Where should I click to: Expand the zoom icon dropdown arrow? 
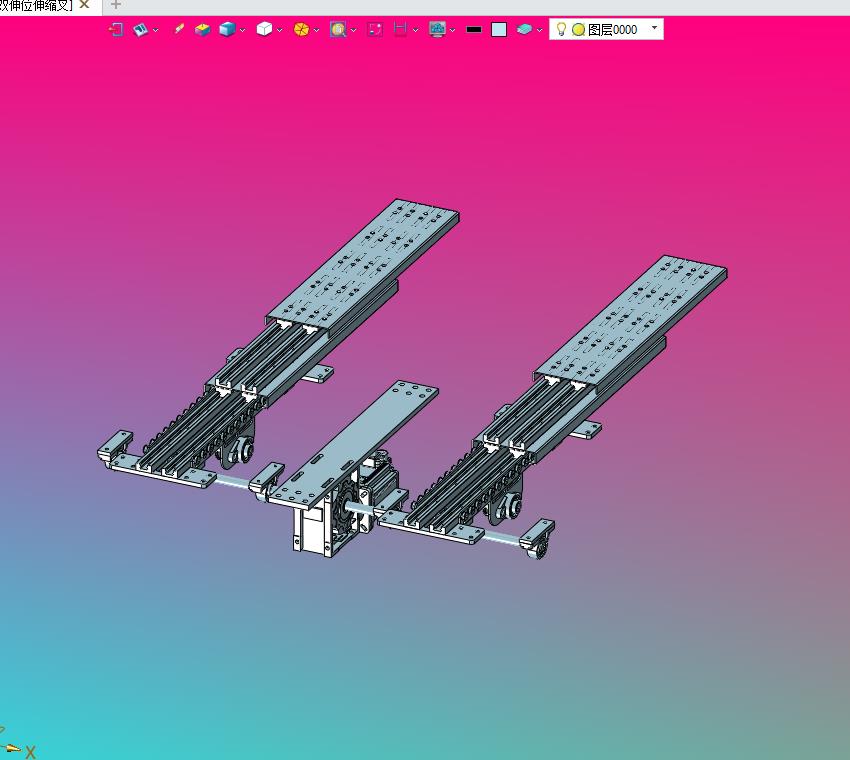(353, 30)
